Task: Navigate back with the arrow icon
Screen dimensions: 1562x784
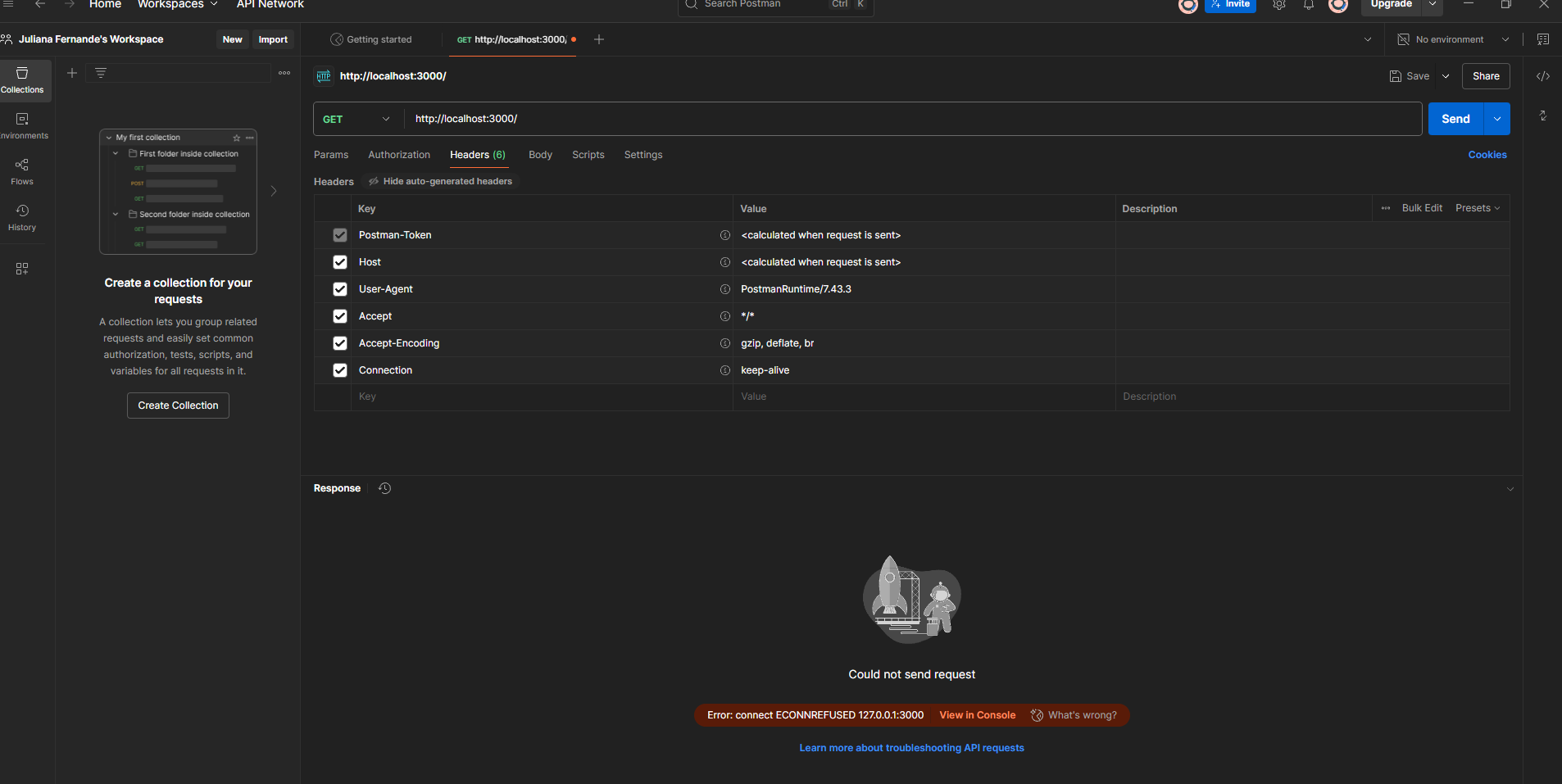Action: click(x=40, y=4)
